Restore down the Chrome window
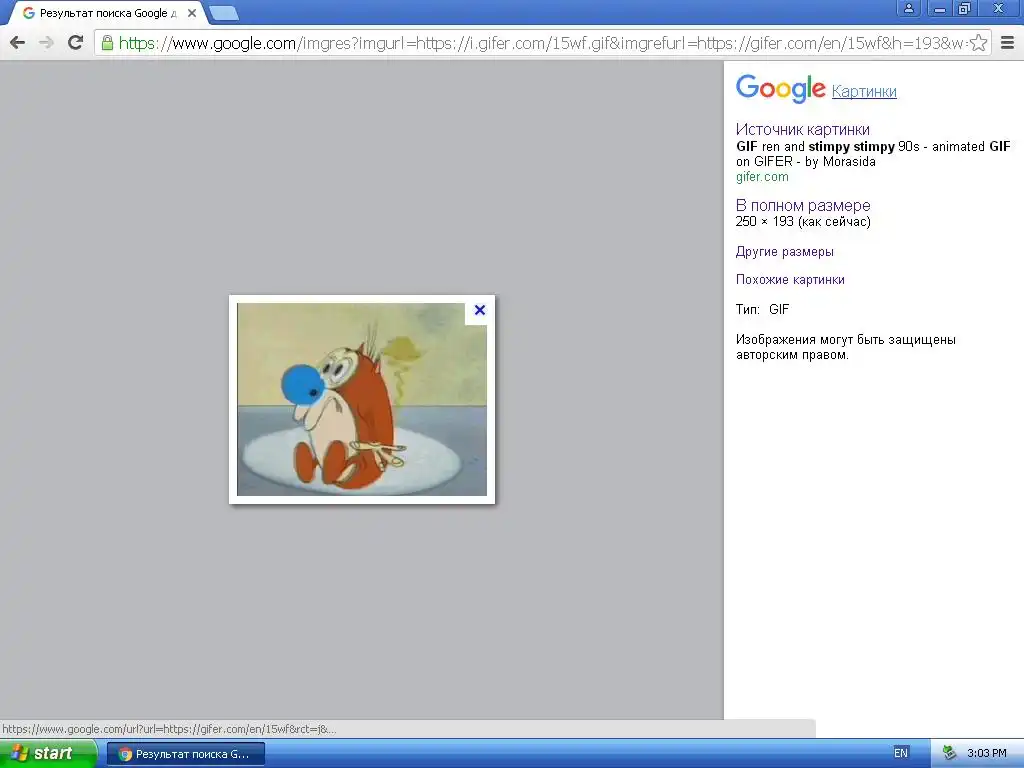 [964, 8]
